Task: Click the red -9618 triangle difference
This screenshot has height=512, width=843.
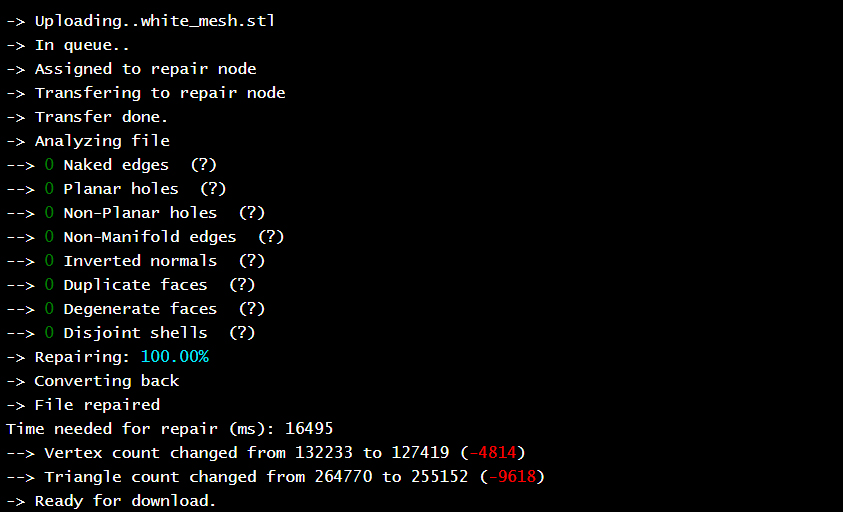Action: pos(511,477)
